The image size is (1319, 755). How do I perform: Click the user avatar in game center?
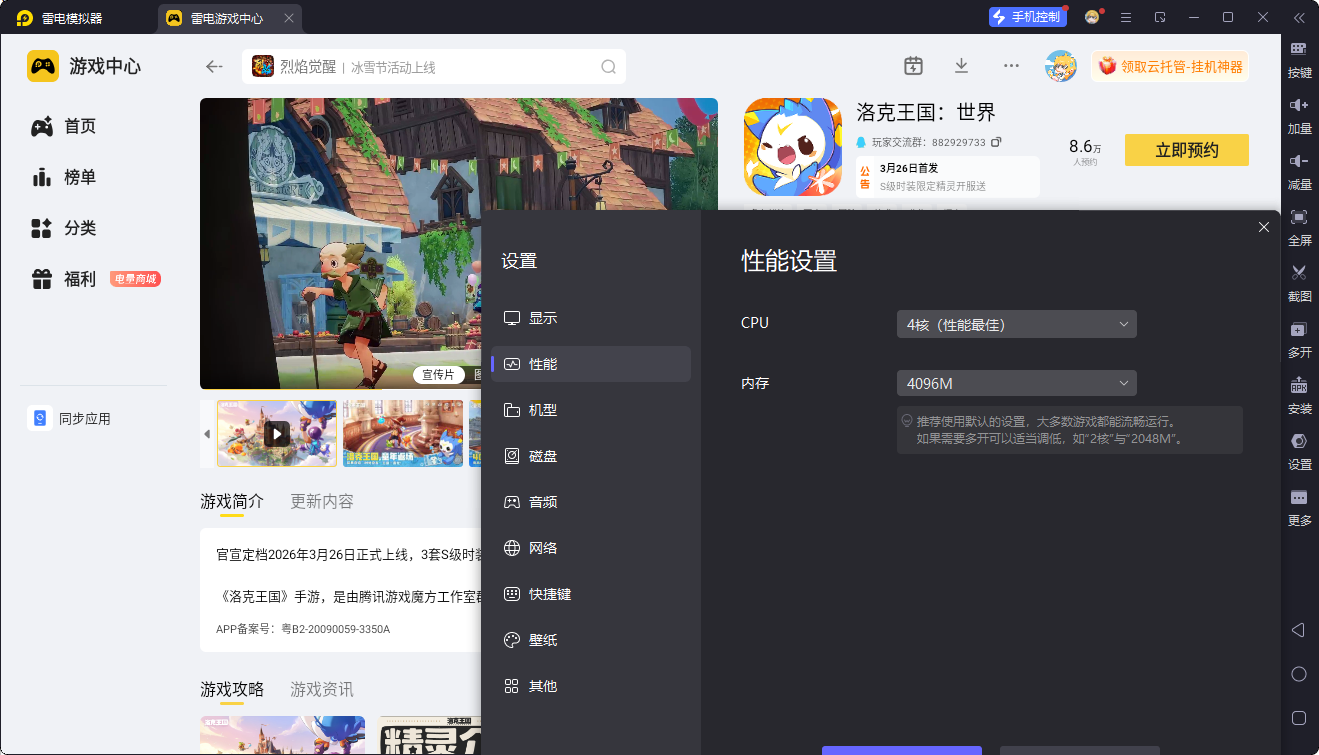pos(1061,66)
